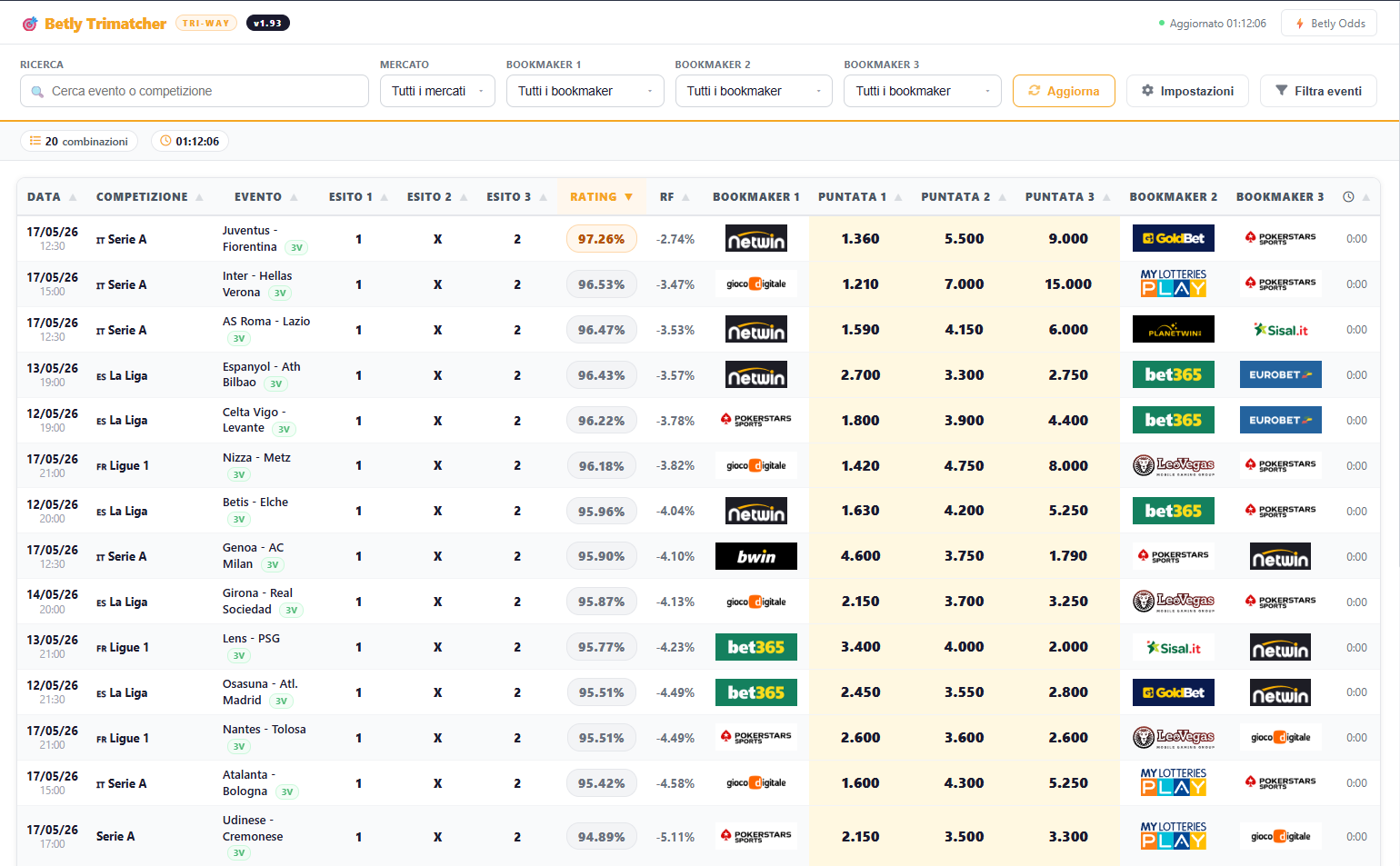
Task: Click gioco digitale logo in Girona - Real Sociedad row
Action: point(756,602)
